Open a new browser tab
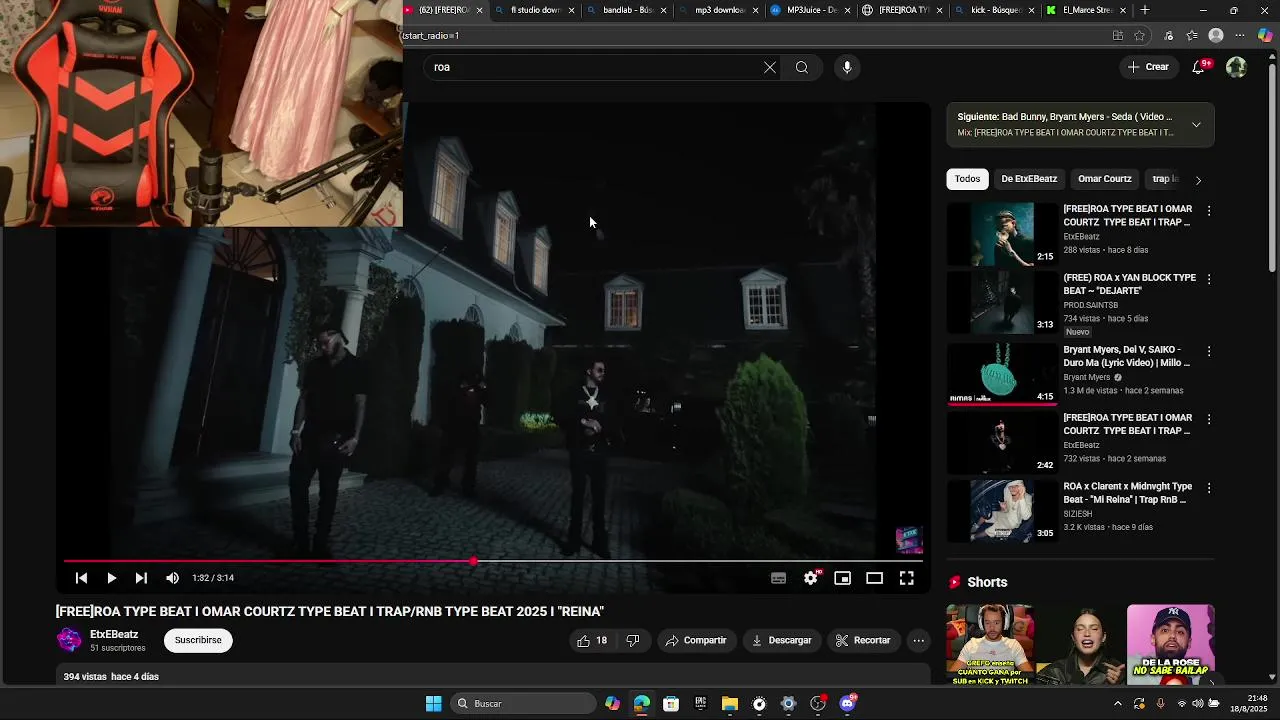 (1145, 10)
